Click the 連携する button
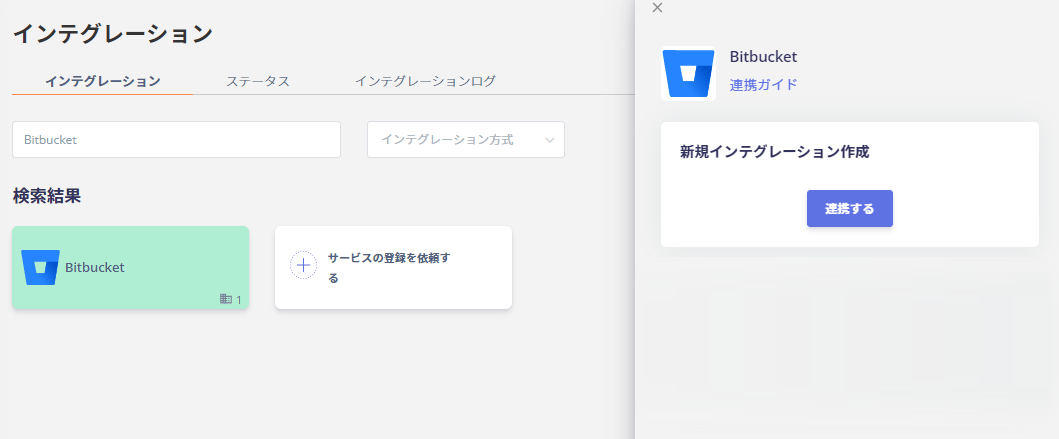Screen dimensions: 1059x439 850,209
